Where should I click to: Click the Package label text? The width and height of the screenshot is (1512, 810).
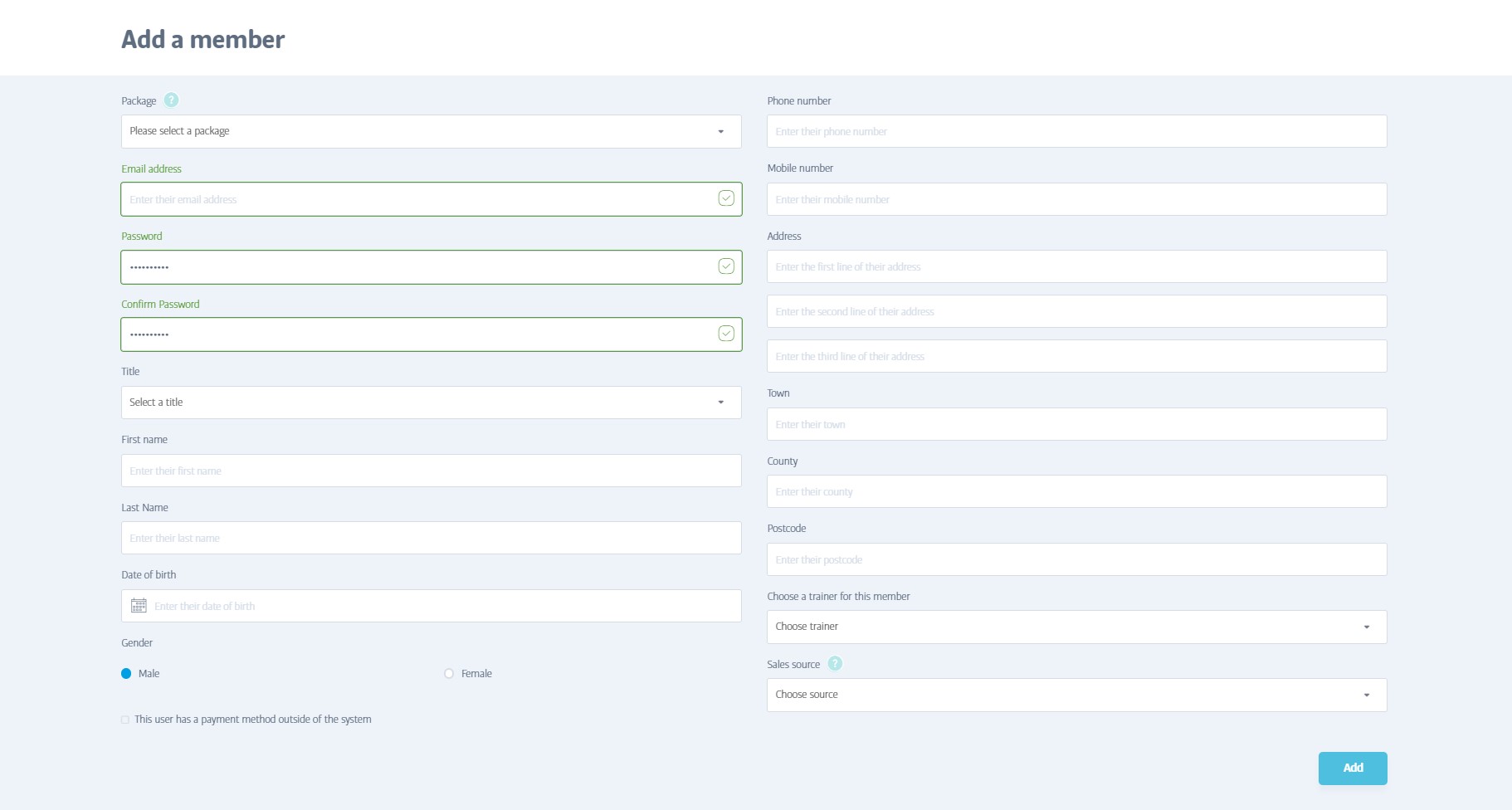[139, 101]
